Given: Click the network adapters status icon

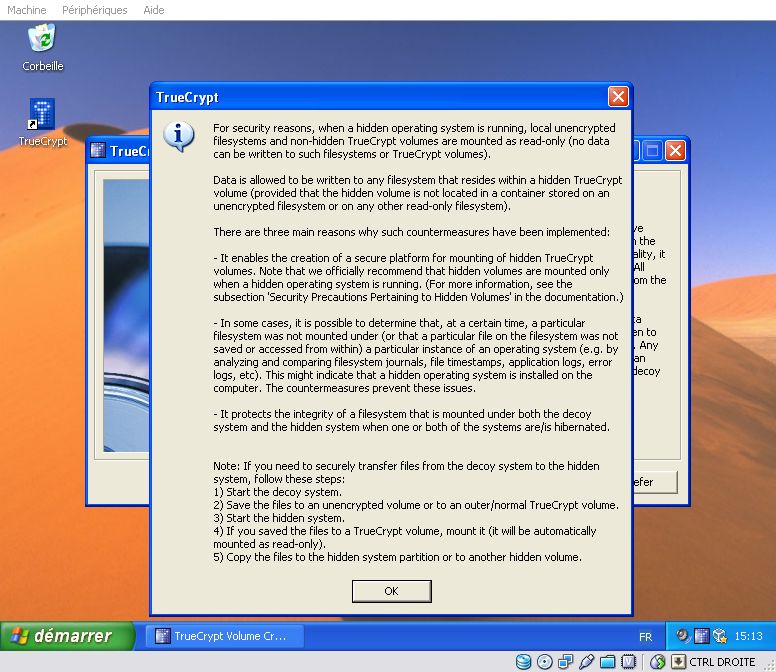Looking at the screenshot, I should [x=566, y=662].
